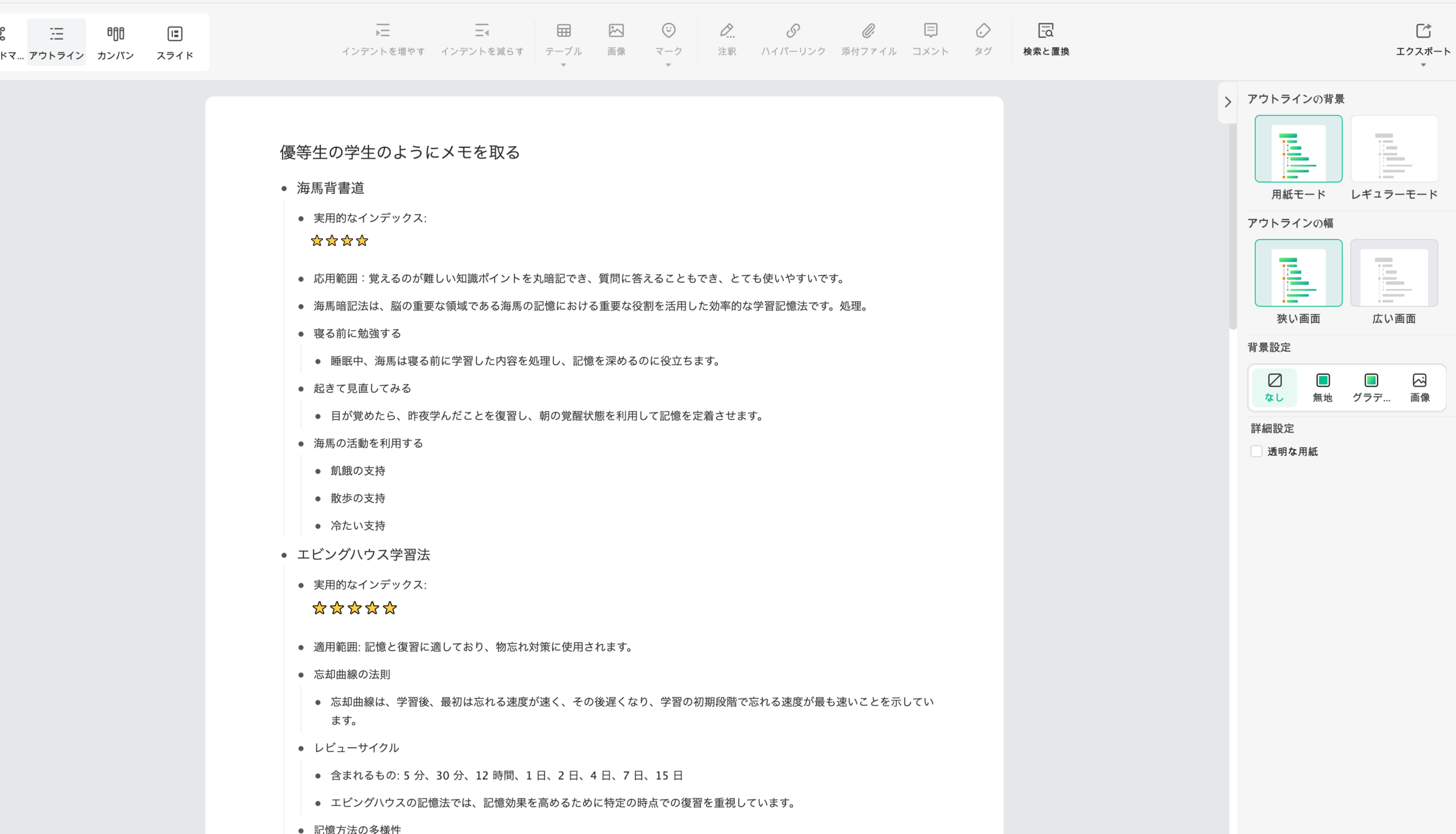Open 検索と置換 find and replace
The width and height of the screenshot is (1456, 834).
click(x=1046, y=31)
